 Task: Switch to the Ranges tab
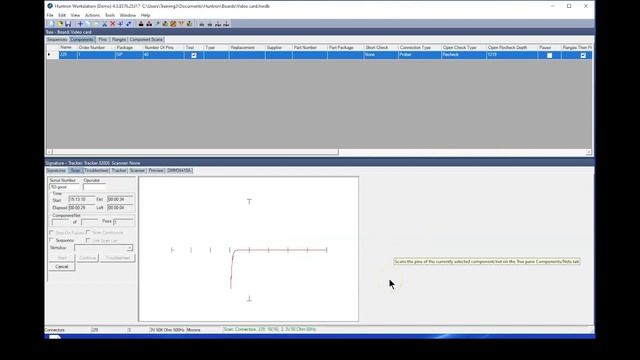pos(119,40)
